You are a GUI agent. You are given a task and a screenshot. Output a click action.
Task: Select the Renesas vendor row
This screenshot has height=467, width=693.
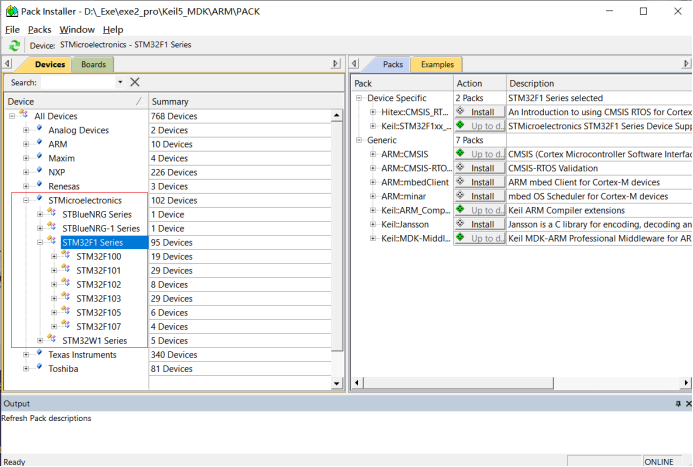64,186
